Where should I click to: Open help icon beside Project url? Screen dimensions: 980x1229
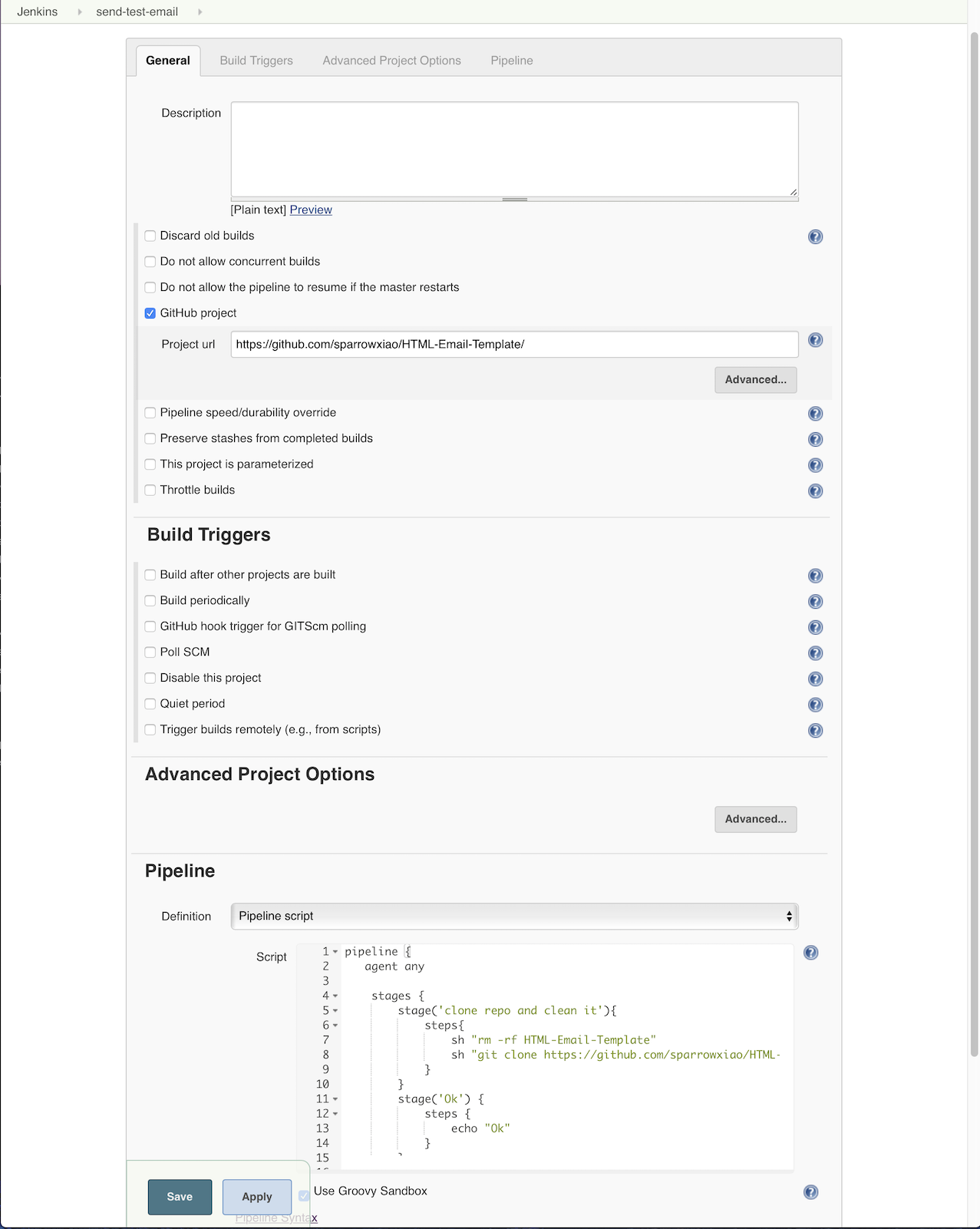click(x=815, y=340)
